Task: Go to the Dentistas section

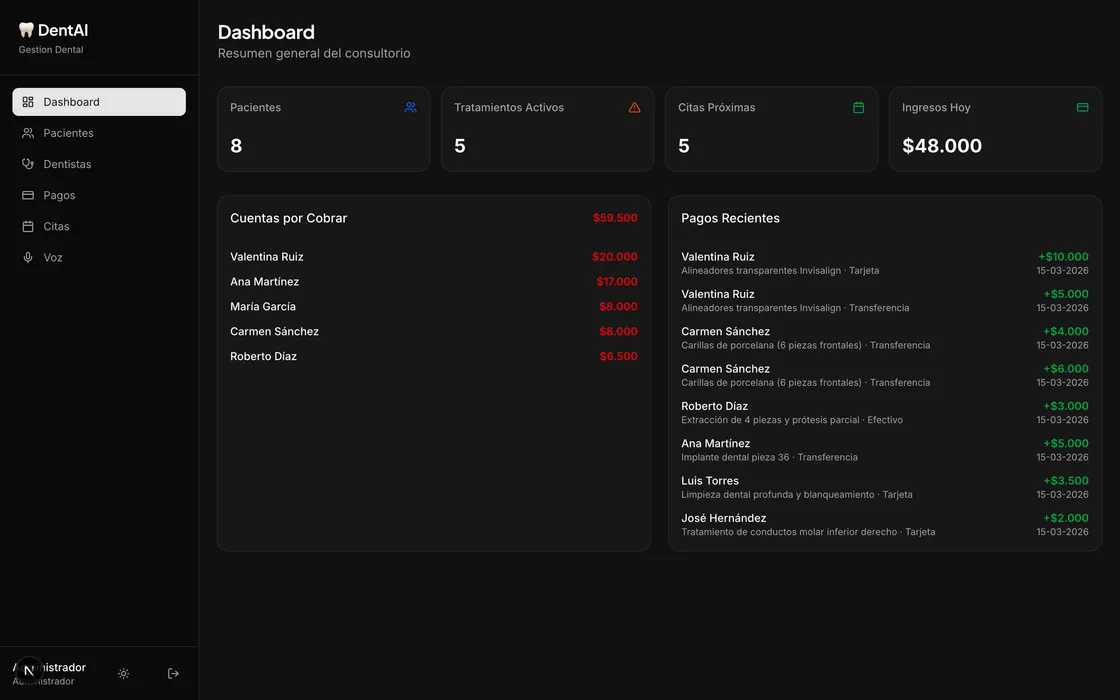Action: tap(67, 164)
